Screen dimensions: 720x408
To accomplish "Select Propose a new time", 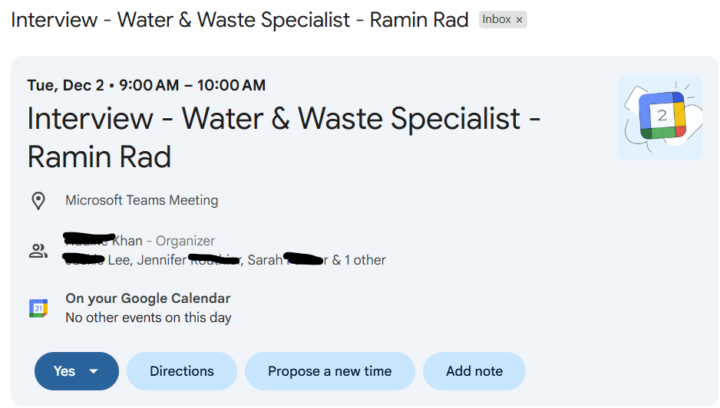I will click(x=329, y=371).
